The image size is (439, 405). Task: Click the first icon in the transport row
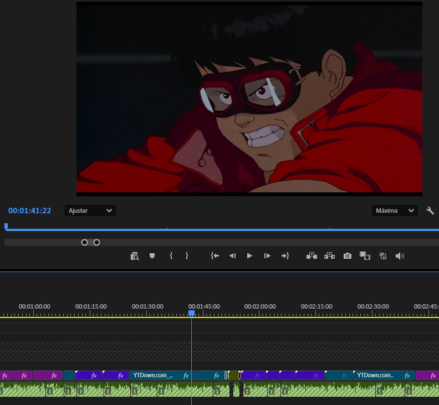click(134, 256)
